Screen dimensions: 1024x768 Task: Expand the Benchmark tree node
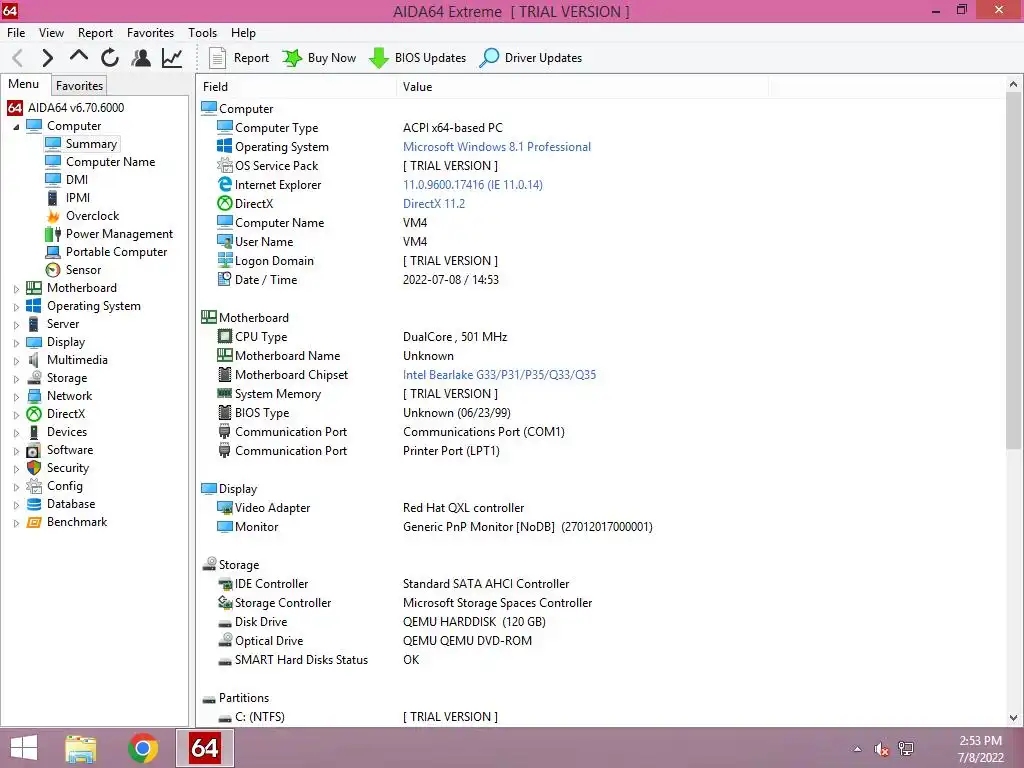[x=16, y=523]
